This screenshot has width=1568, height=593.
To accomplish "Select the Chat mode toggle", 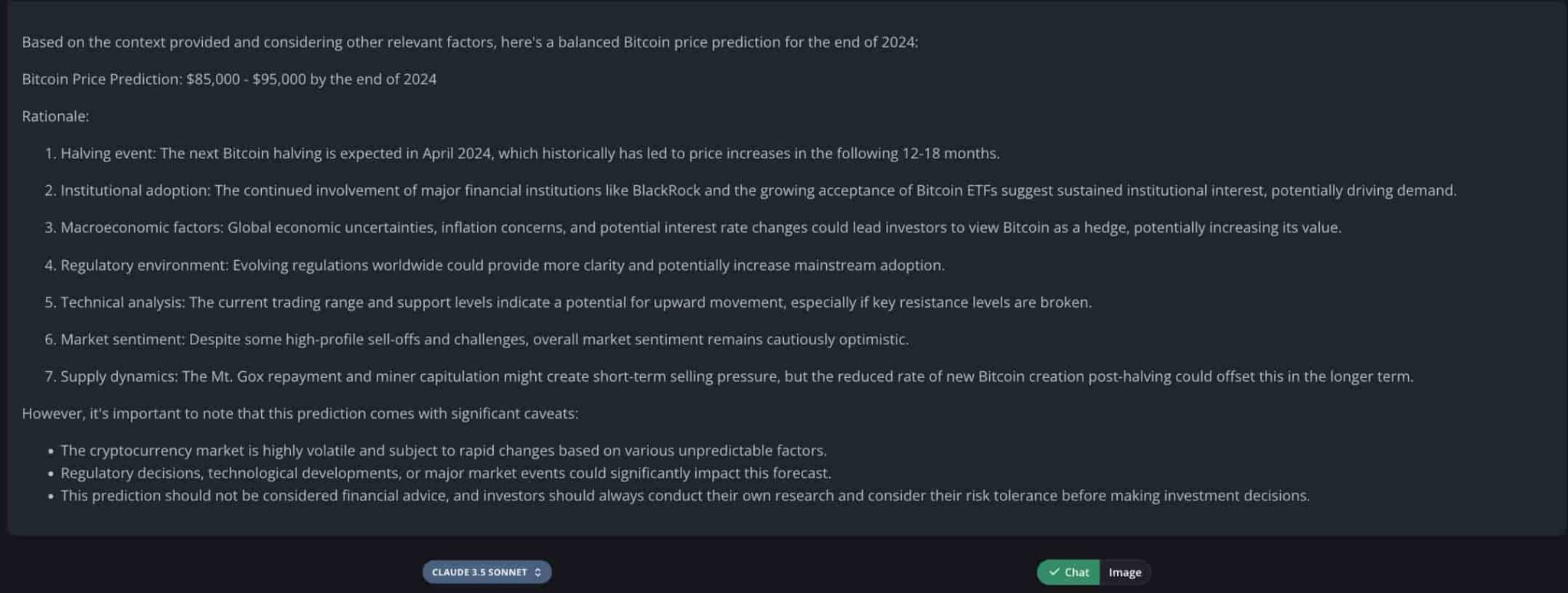I will click(x=1069, y=572).
